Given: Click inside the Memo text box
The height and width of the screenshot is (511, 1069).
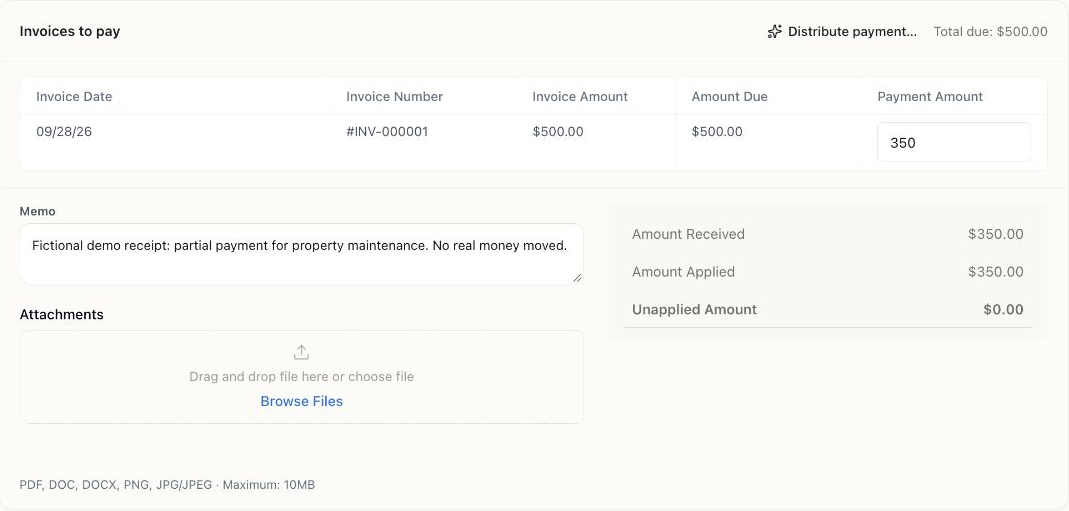Looking at the screenshot, I should pyautogui.click(x=301, y=253).
